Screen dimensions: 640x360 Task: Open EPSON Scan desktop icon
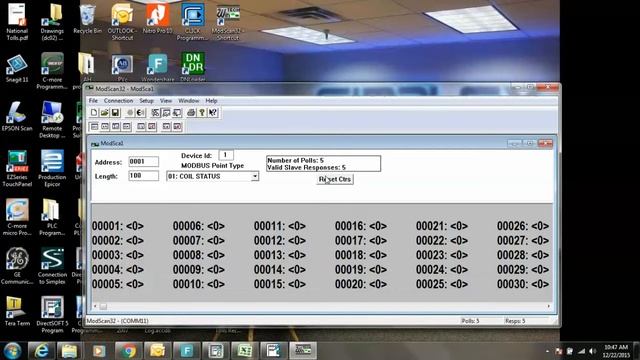(17, 117)
